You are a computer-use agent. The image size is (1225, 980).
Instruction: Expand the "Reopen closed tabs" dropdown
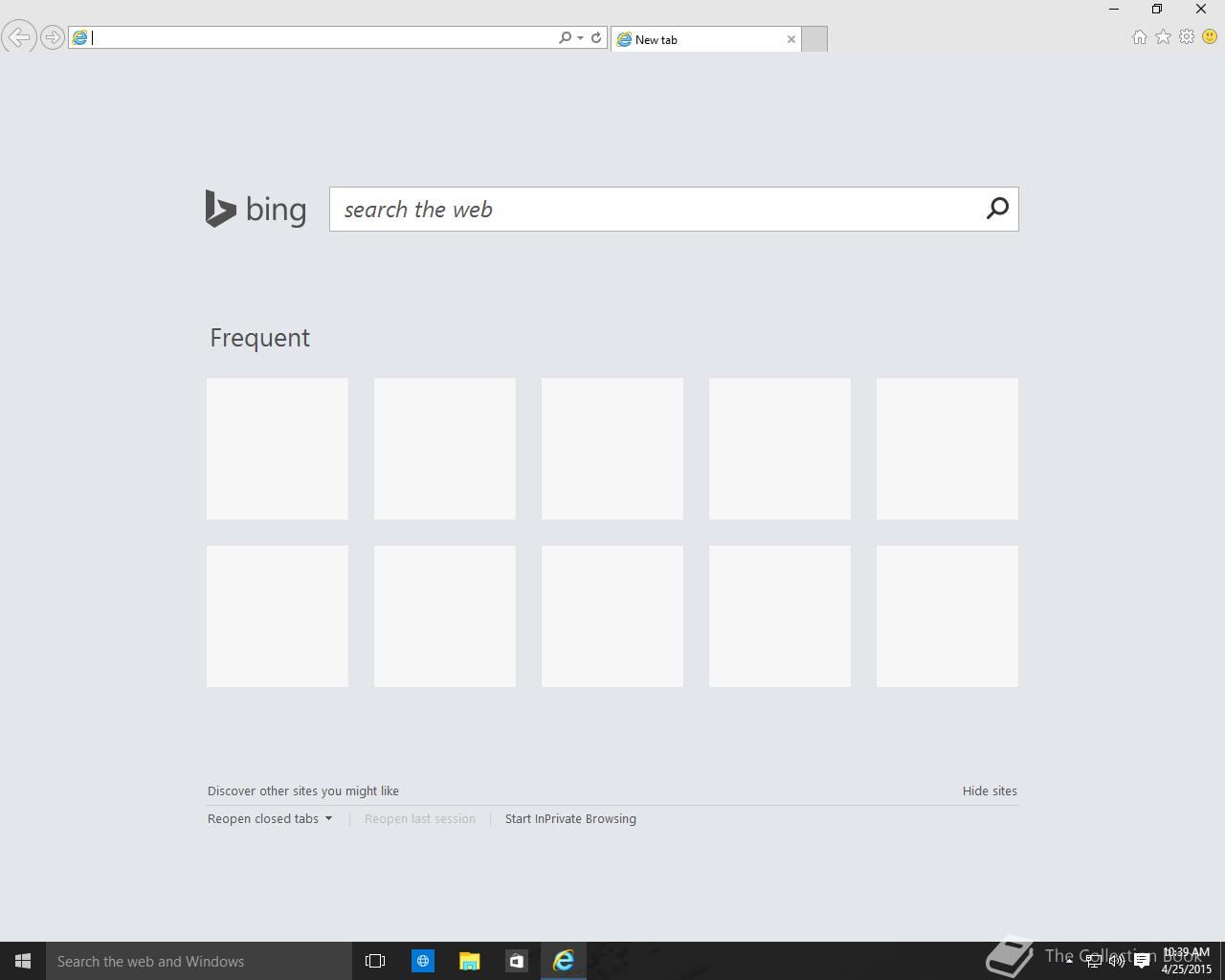pyautogui.click(x=270, y=818)
